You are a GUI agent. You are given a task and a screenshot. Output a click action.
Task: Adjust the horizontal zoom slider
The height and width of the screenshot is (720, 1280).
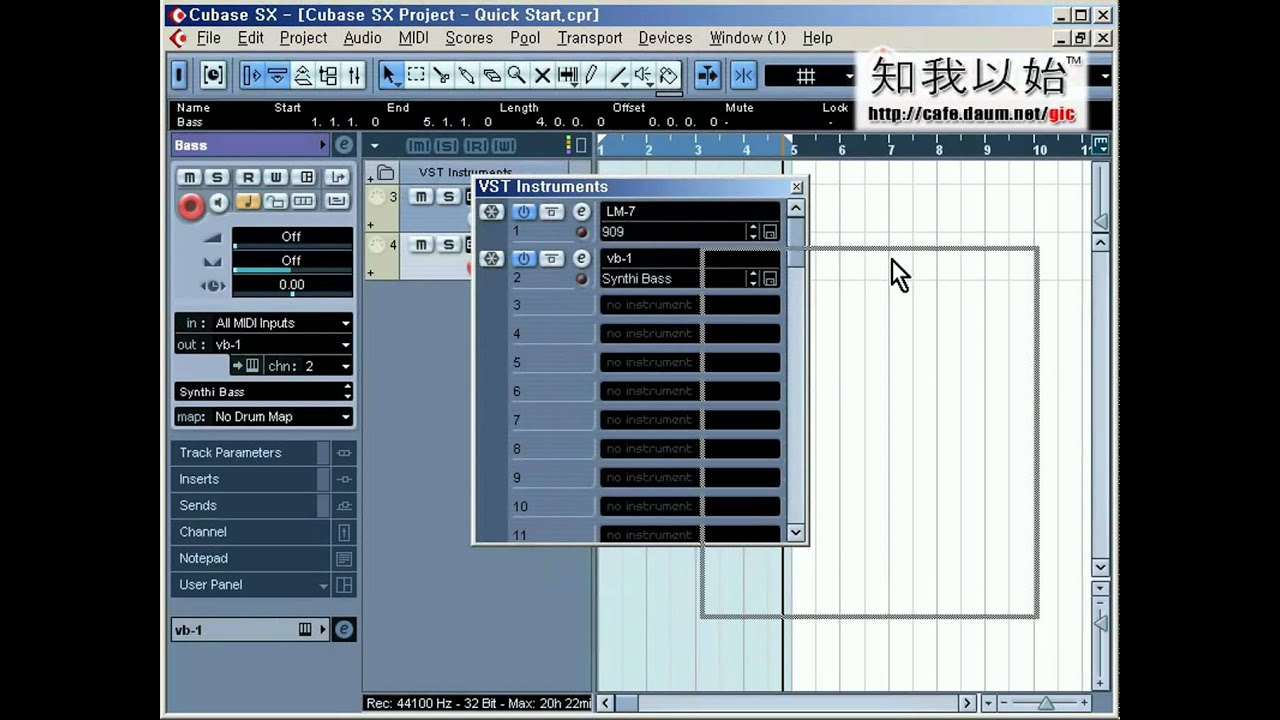pyautogui.click(x=1046, y=703)
